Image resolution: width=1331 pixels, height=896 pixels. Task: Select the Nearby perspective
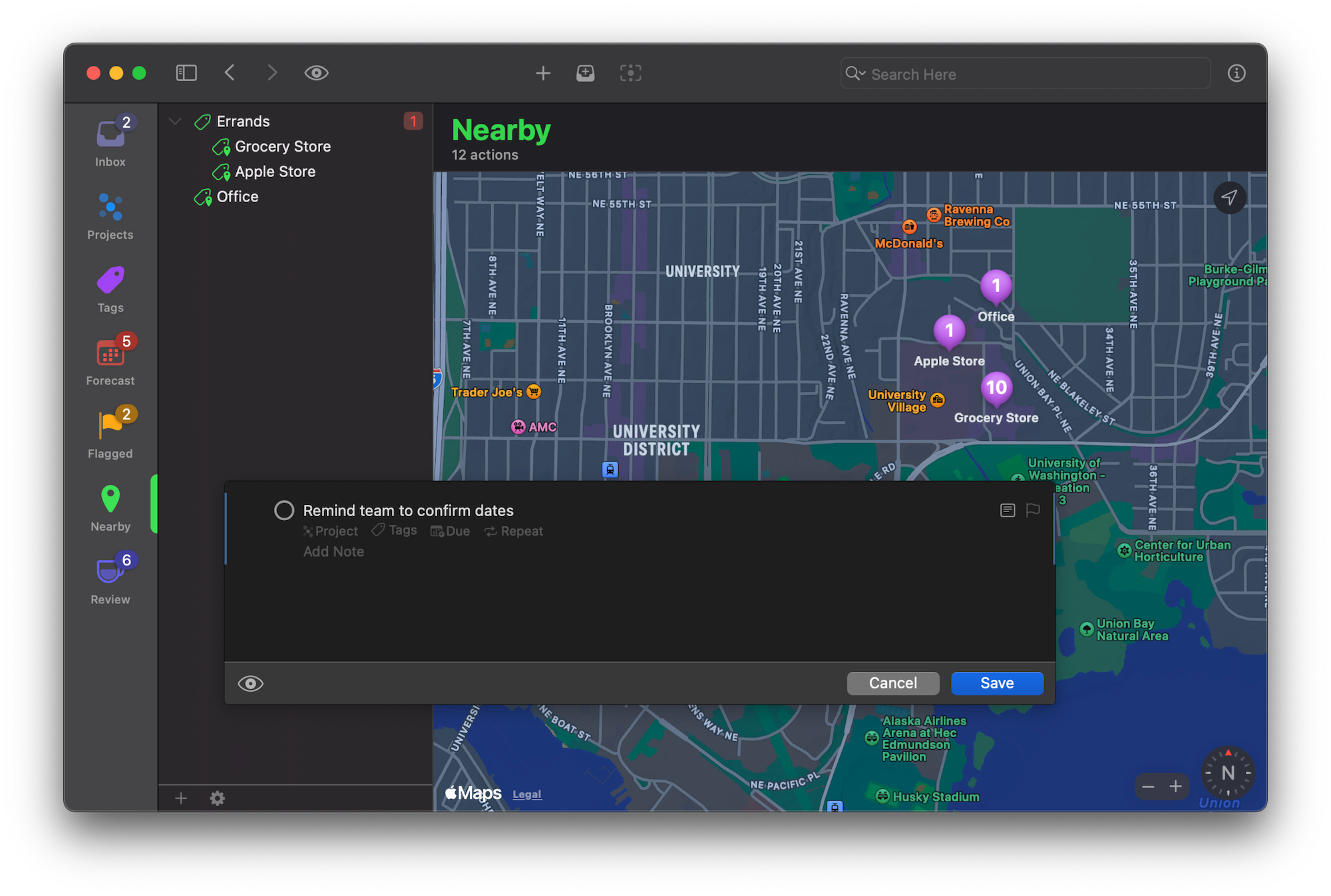110,508
